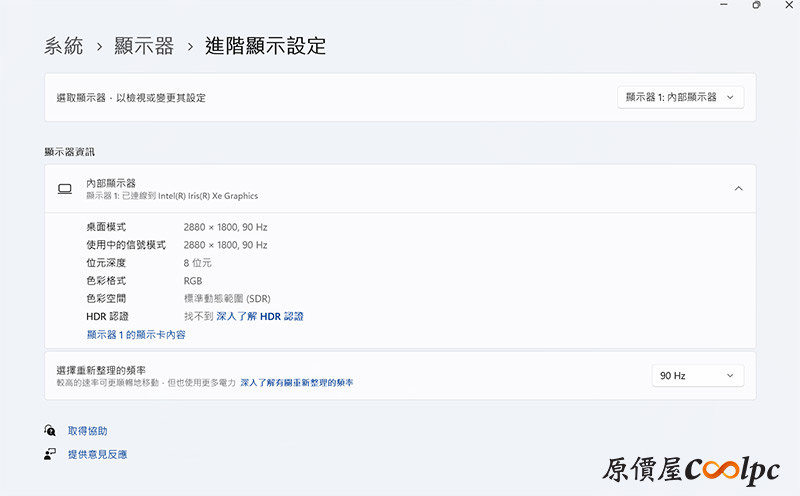The image size is (800, 496).
Task: Click the 取得協助 help icon
Action: pos(50,431)
